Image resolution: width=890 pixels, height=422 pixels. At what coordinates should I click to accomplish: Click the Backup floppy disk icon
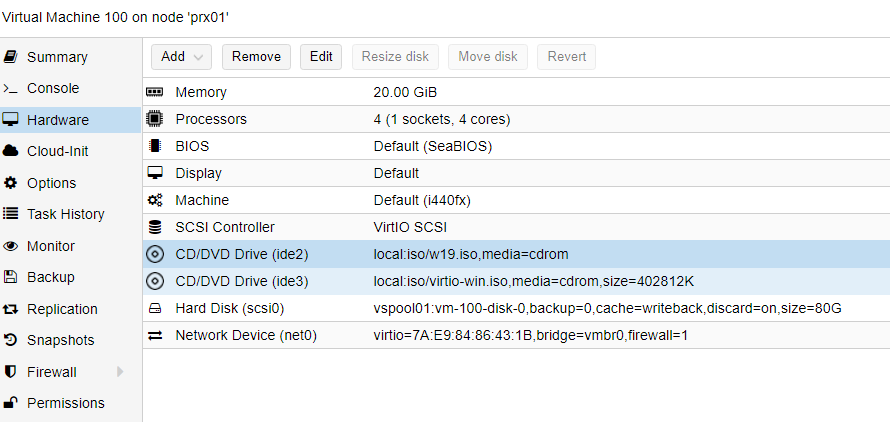coord(11,277)
